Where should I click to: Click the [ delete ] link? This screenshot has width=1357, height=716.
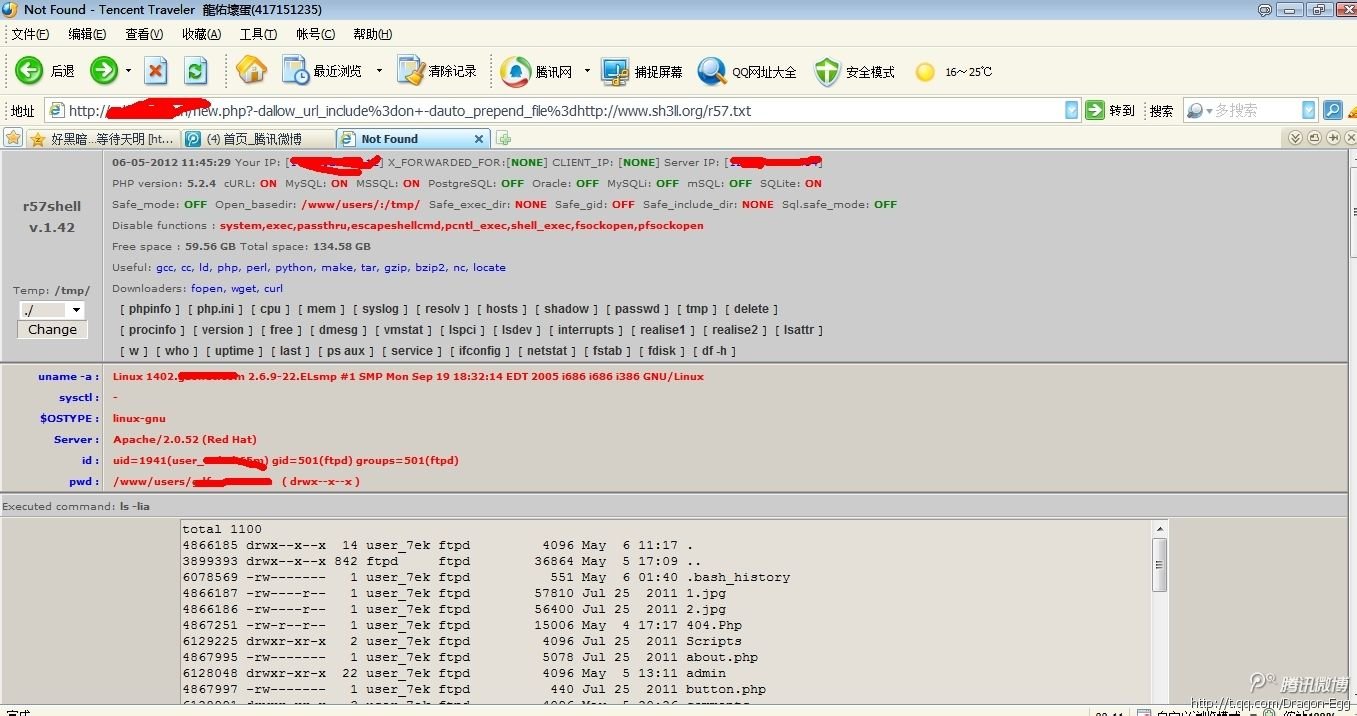pyautogui.click(x=751, y=309)
